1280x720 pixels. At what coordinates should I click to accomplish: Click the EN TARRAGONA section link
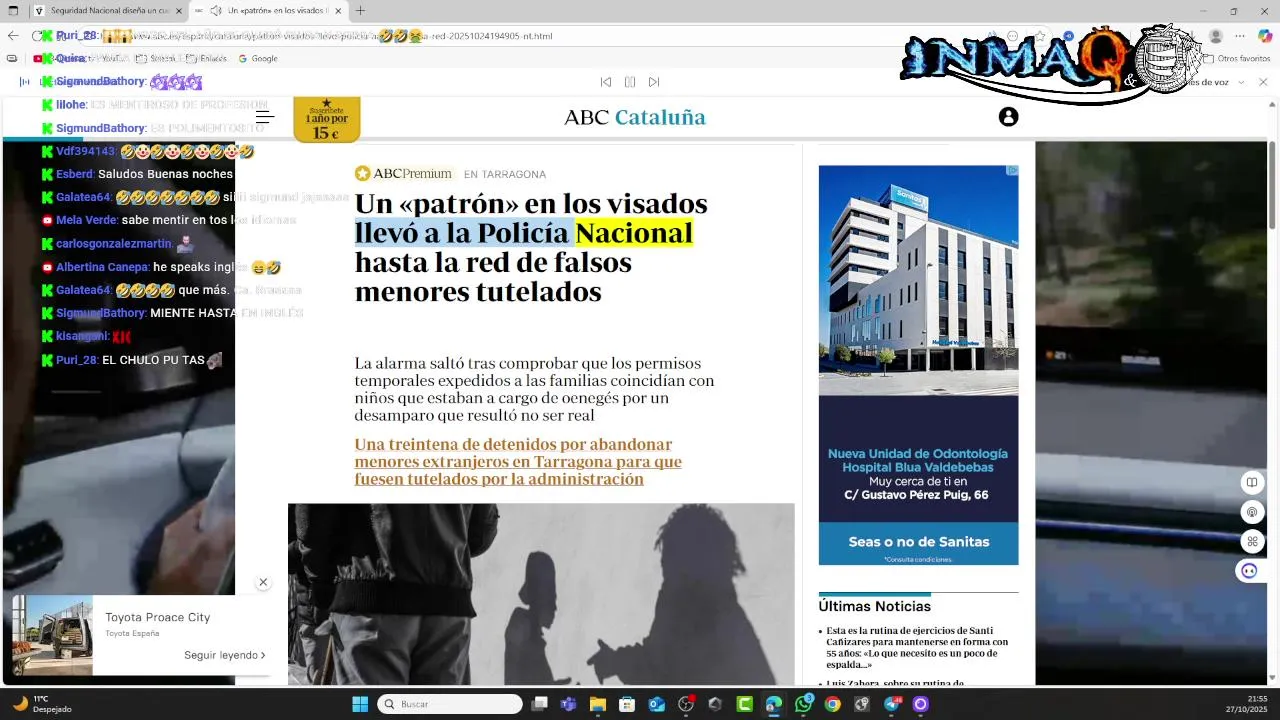point(505,174)
